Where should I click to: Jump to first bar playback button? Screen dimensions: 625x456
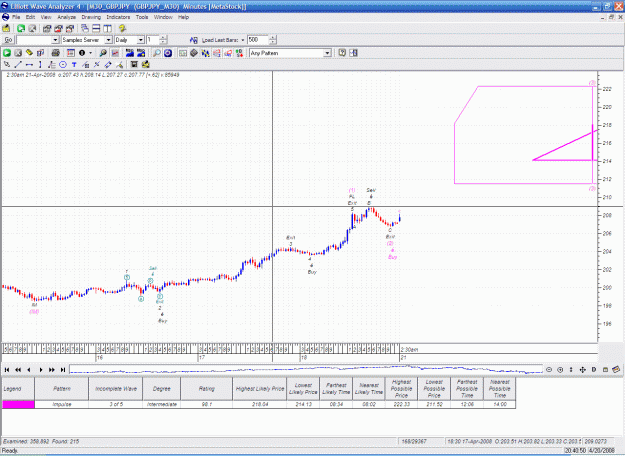pos(7,370)
